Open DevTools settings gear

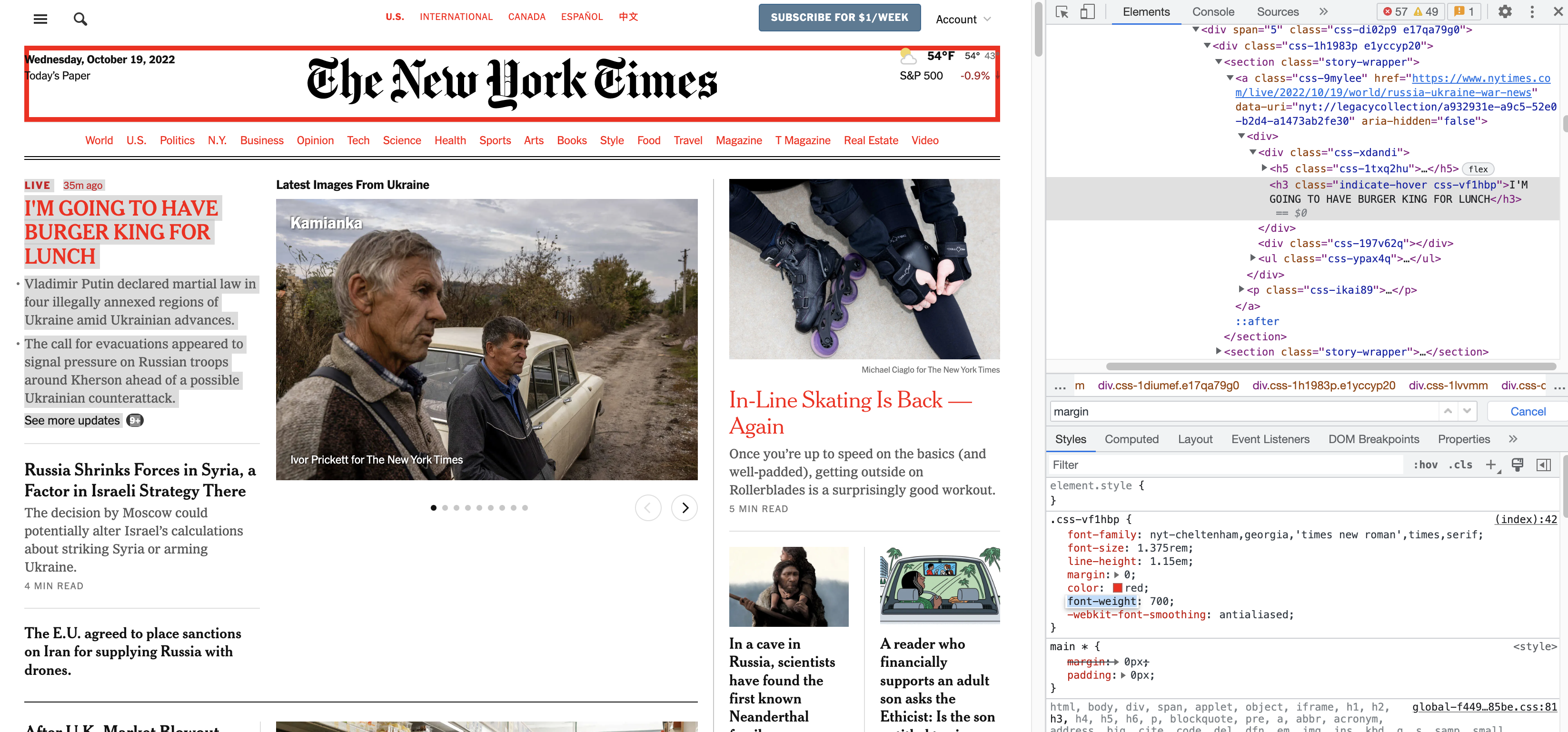tap(1505, 11)
